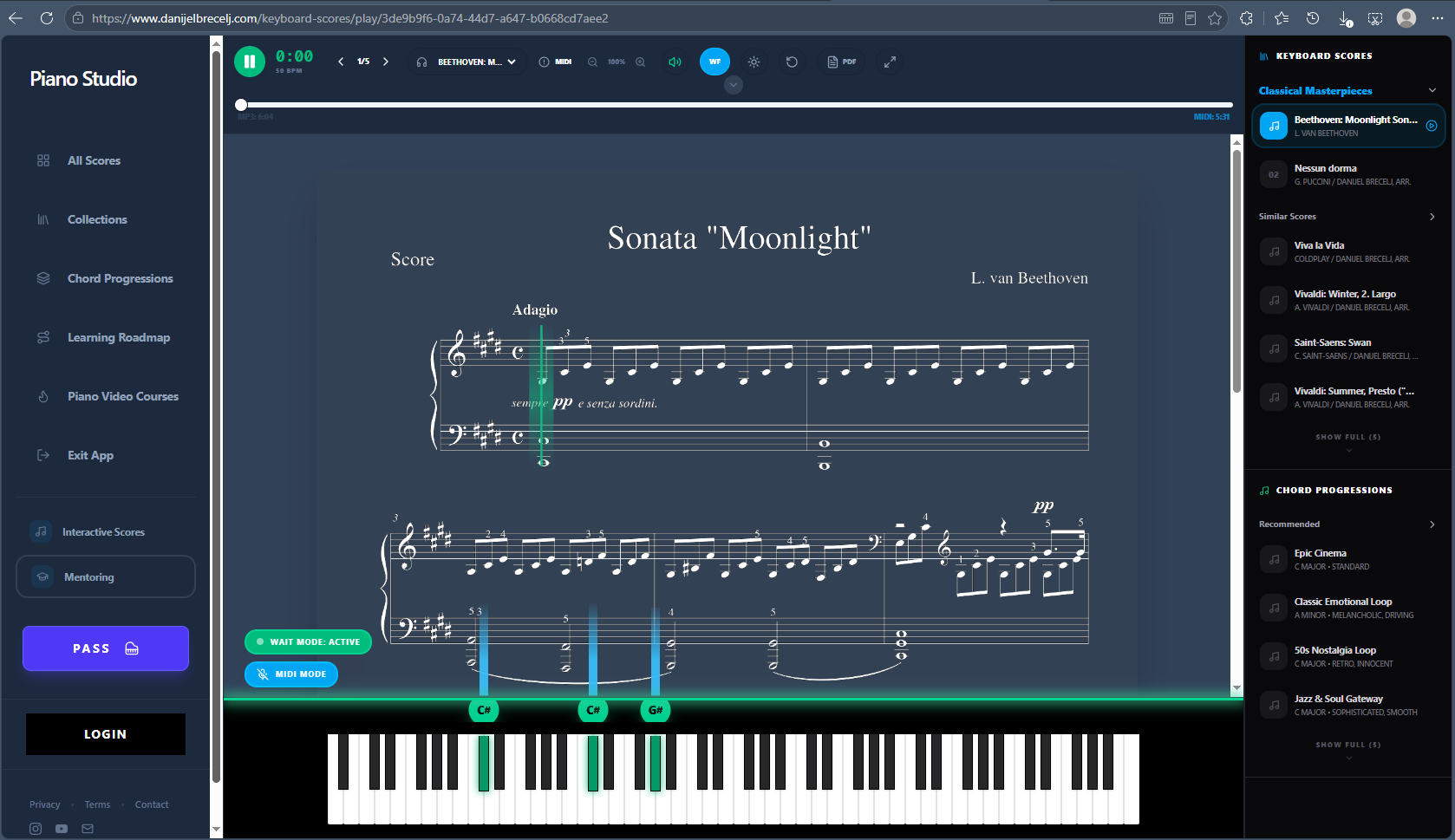Open All Scores in the sidebar
Viewport: 1455px width, 840px height.
94,160
